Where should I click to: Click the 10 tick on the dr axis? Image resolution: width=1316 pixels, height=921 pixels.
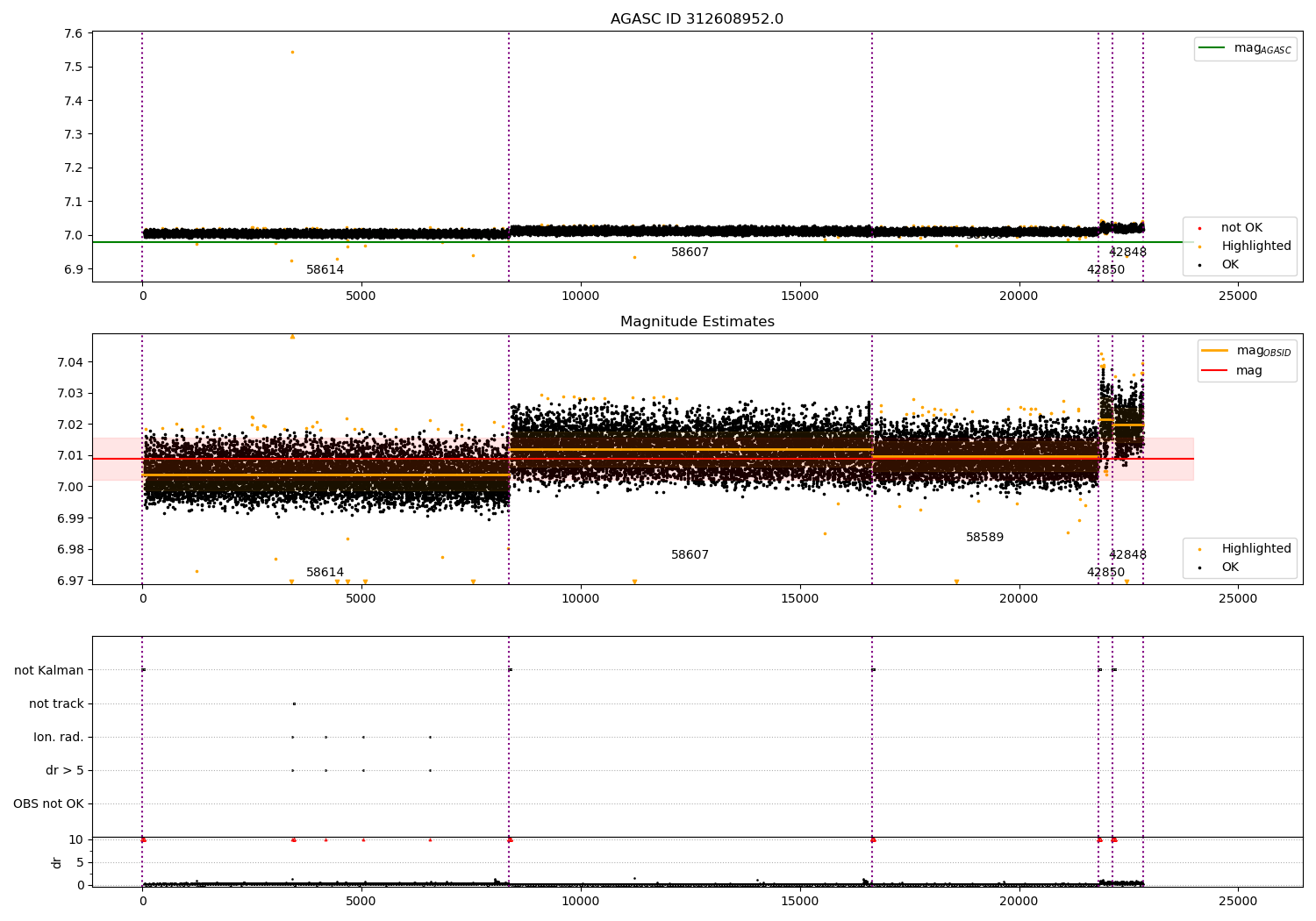(x=76, y=839)
